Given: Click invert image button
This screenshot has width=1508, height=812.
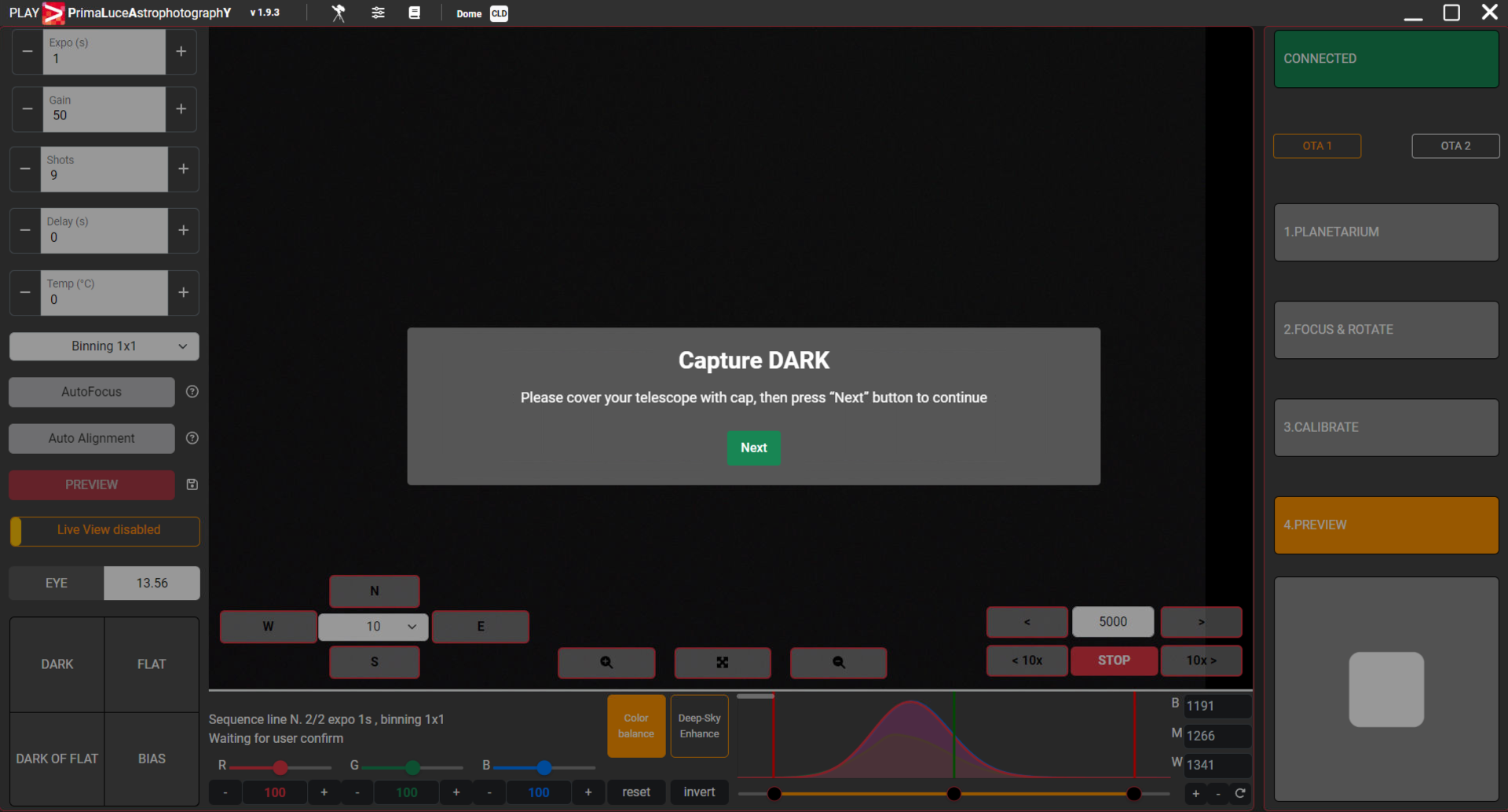Looking at the screenshot, I should (700, 792).
